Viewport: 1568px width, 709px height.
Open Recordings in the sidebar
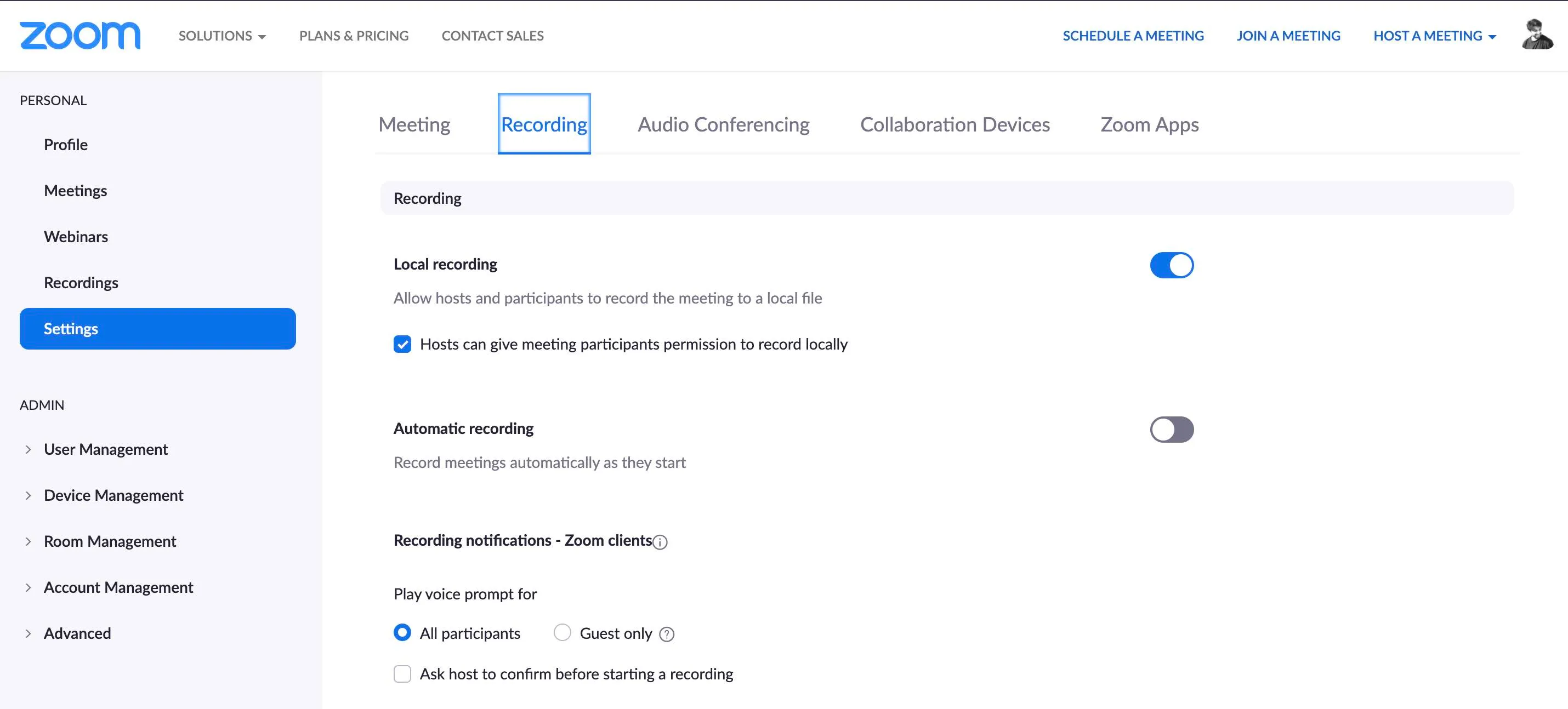[x=81, y=283]
